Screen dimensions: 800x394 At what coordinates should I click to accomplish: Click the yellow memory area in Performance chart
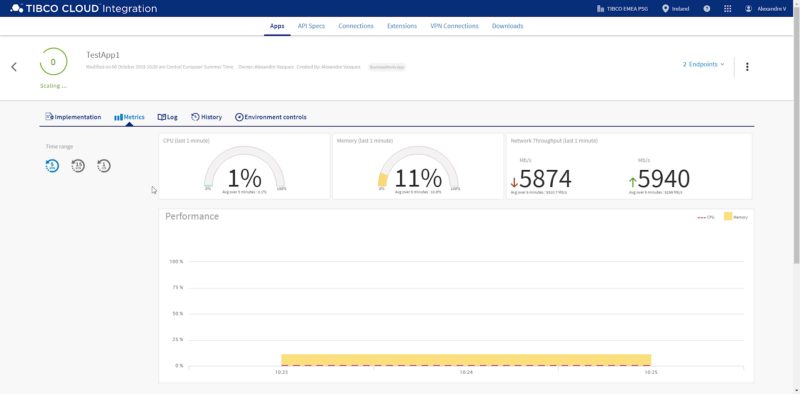pos(466,359)
